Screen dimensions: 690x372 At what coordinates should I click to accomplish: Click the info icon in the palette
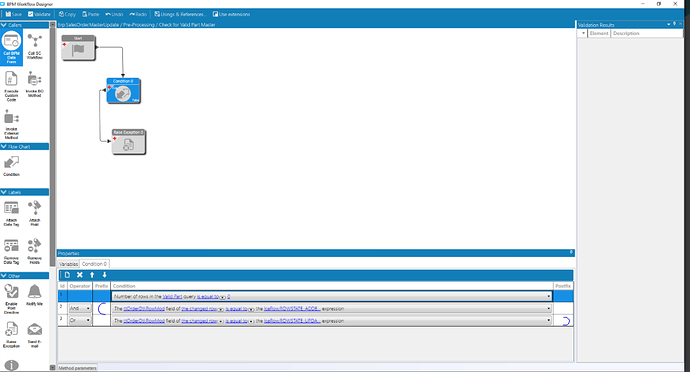coord(11,365)
